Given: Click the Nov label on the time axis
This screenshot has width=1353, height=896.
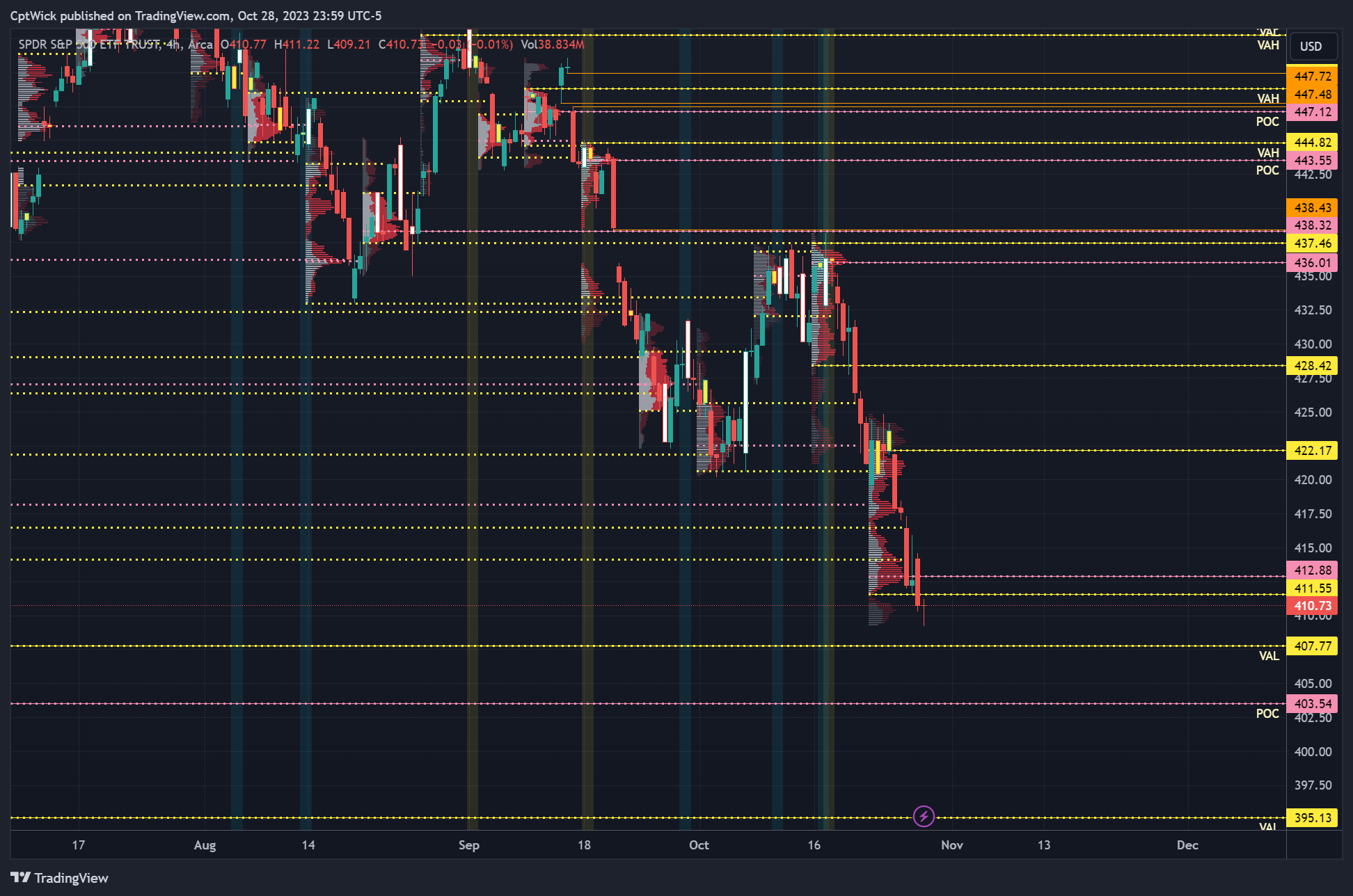Looking at the screenshot, I should [x=951, y=845].
